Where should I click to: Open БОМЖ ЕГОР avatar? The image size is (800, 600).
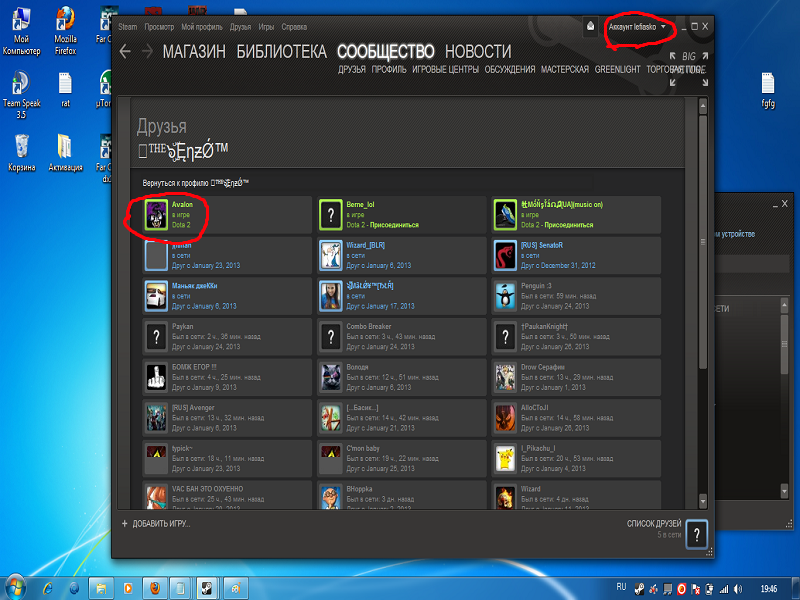tap(156, 377)
